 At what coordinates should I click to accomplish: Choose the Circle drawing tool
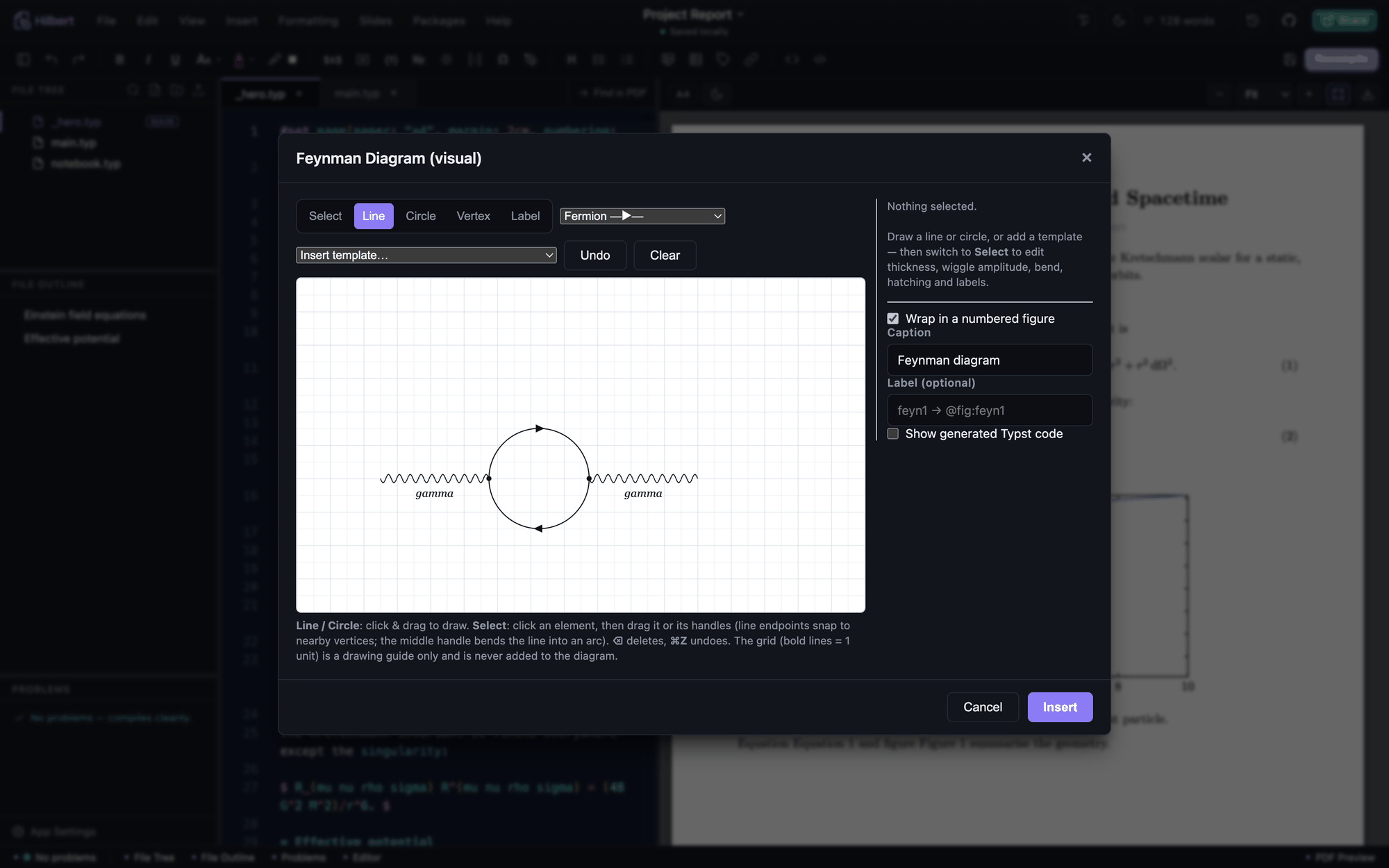click(421, 216)
